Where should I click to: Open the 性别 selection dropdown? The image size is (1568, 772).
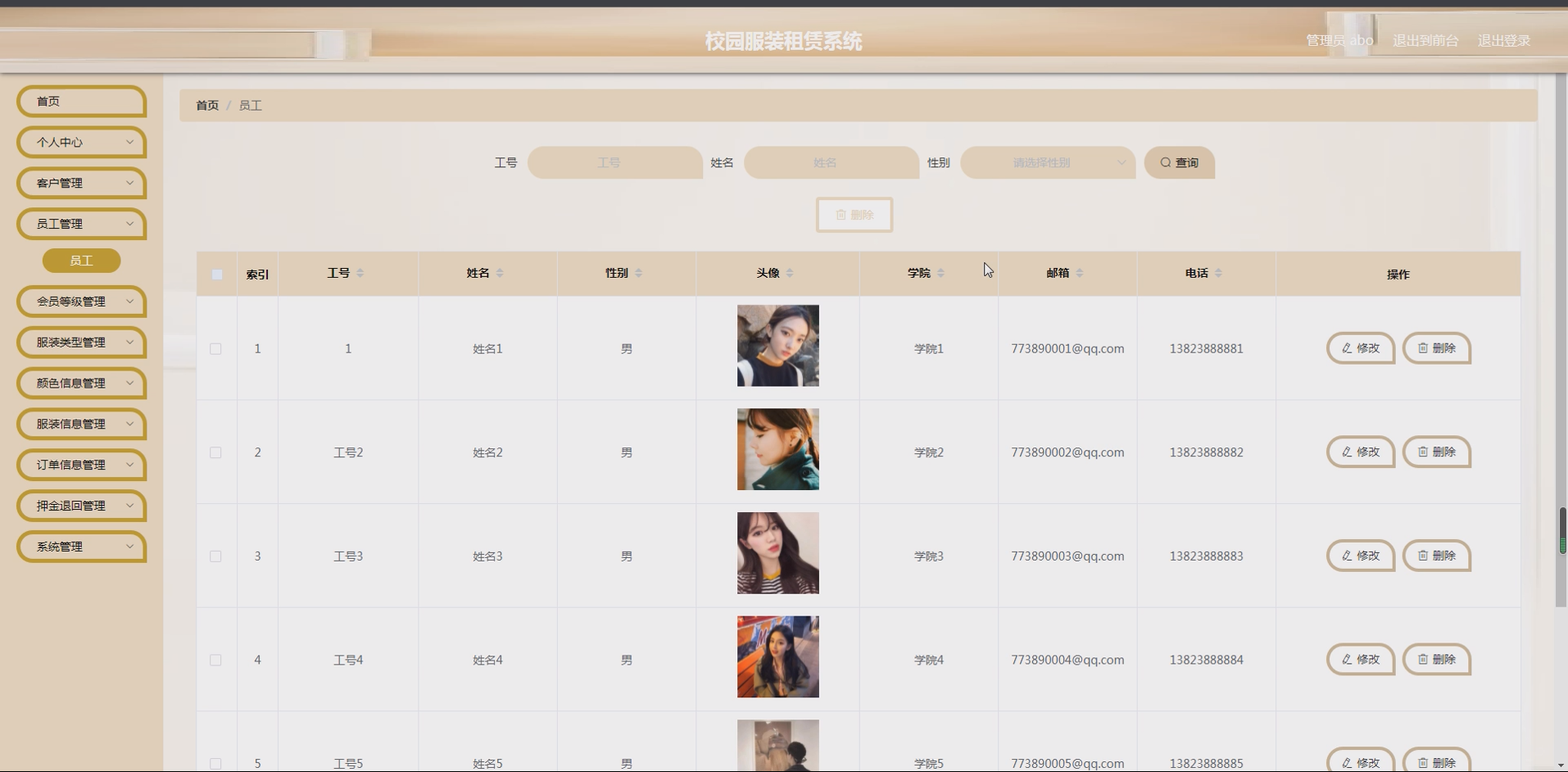[x=1048, y=162]
